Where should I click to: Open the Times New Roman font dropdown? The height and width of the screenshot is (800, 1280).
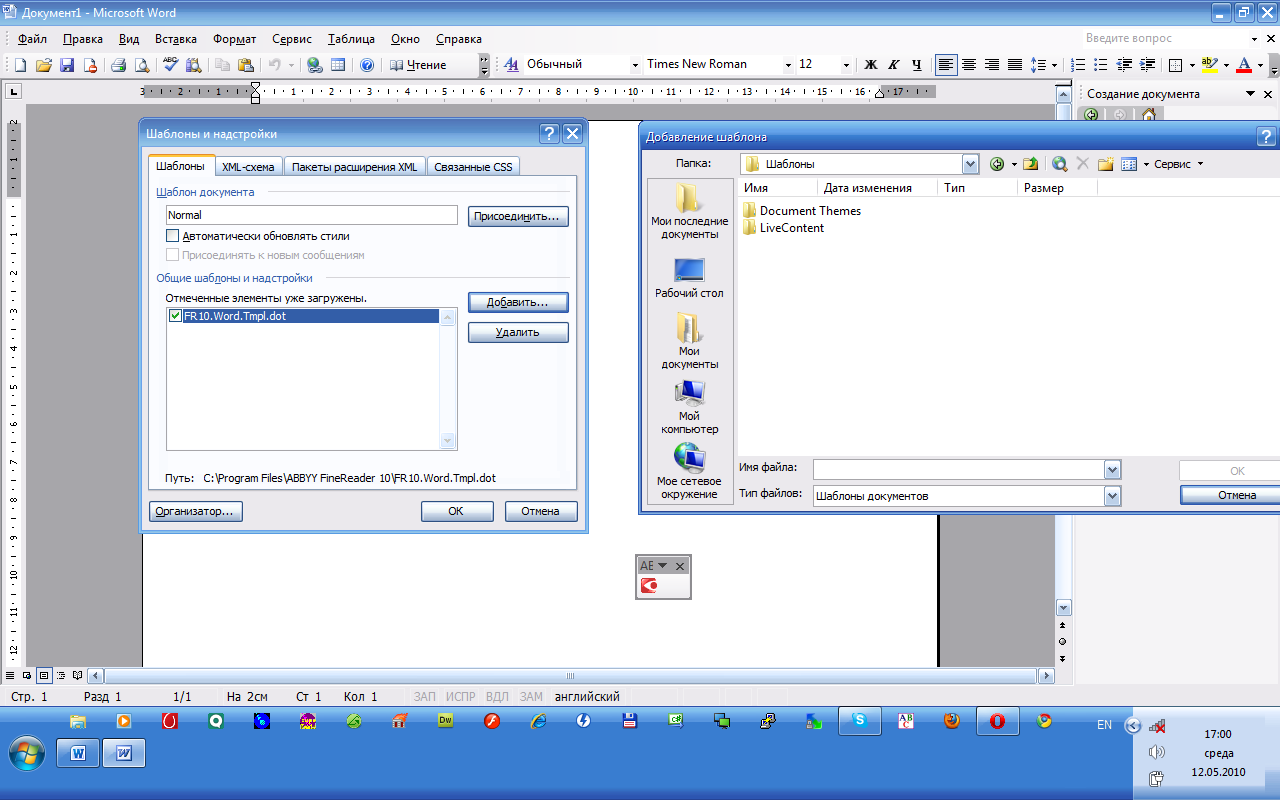[x=787, y=65]
